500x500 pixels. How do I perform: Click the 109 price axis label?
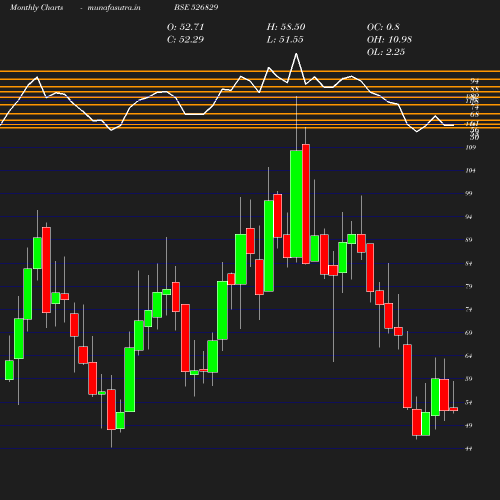(470, 147)
